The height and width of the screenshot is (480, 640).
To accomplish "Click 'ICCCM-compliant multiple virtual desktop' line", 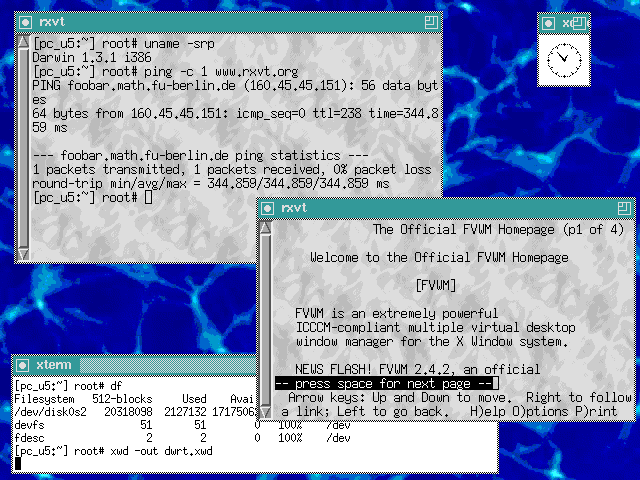I will click(436, 327).
